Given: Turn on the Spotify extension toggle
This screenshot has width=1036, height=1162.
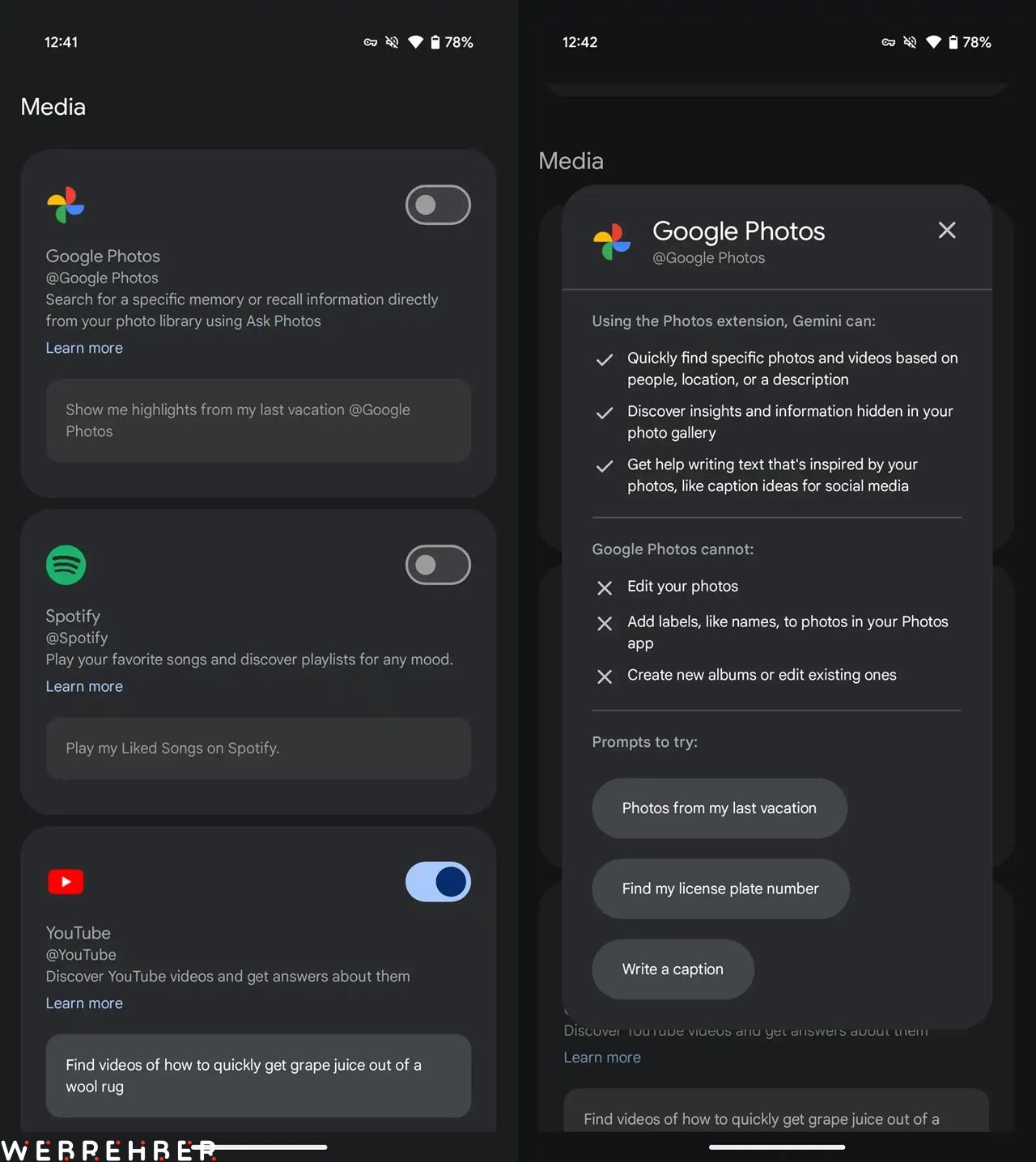Looking at the screenshot, I should (438, 565).
